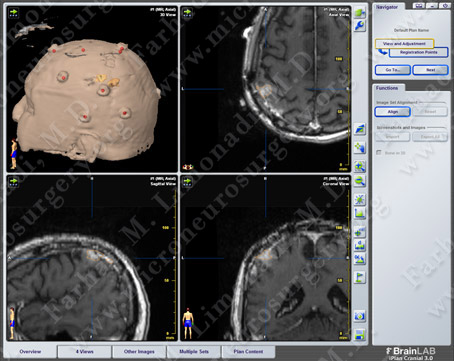Select the coordinate point tool
The height and width of the screenshot is (361, 454).
pyautogui.click(x=360, y=232)
